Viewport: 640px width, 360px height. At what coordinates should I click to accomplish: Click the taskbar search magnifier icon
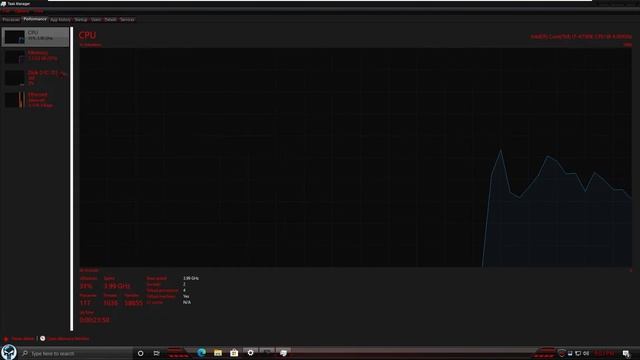tap(25, 353)
